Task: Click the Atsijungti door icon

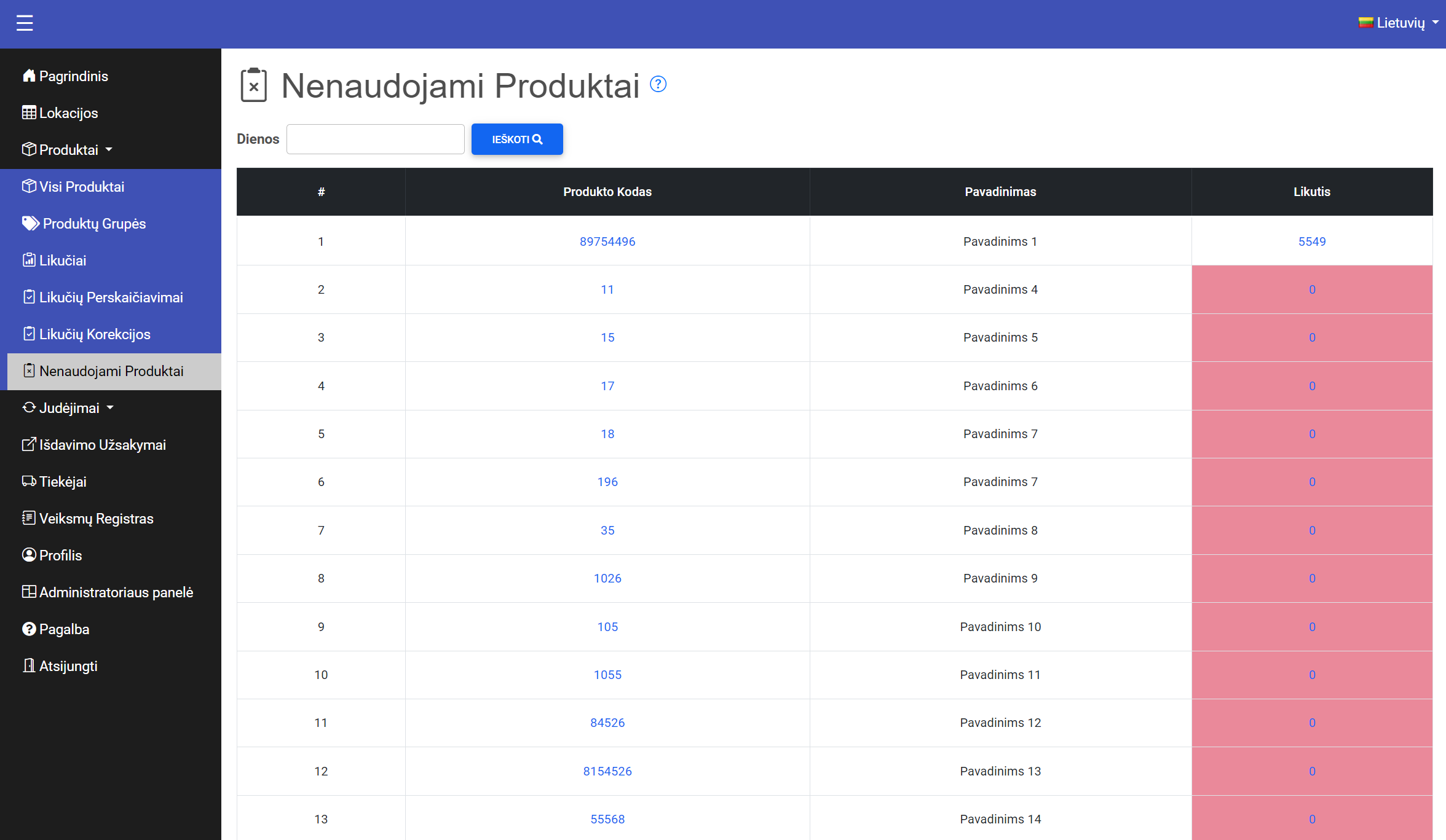Action: tap(29, 665)
